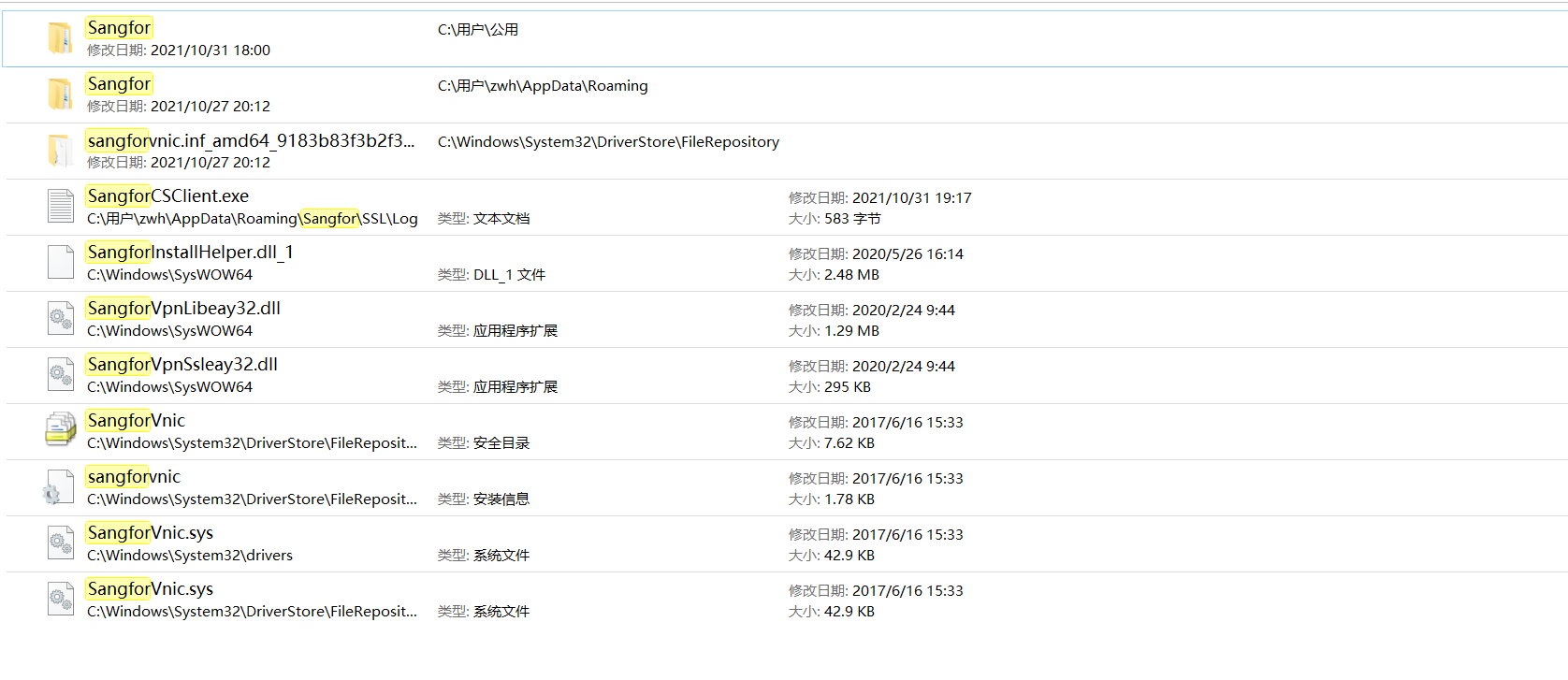1568x680 pixels.
Task: Select the sangforvnic.inf_amd64_9183b83f3b2f3... folder name
Action: (251, 140)
